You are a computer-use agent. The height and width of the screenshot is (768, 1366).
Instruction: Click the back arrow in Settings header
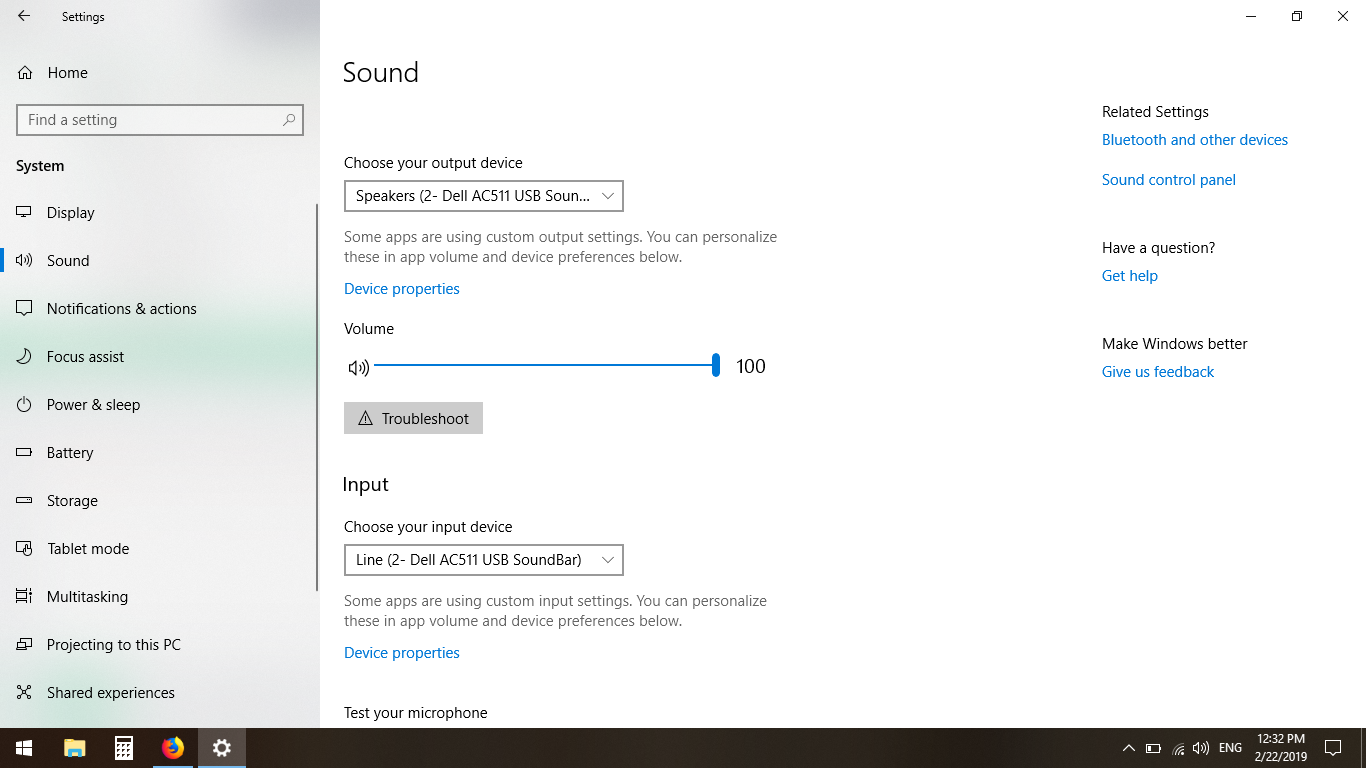24,16
